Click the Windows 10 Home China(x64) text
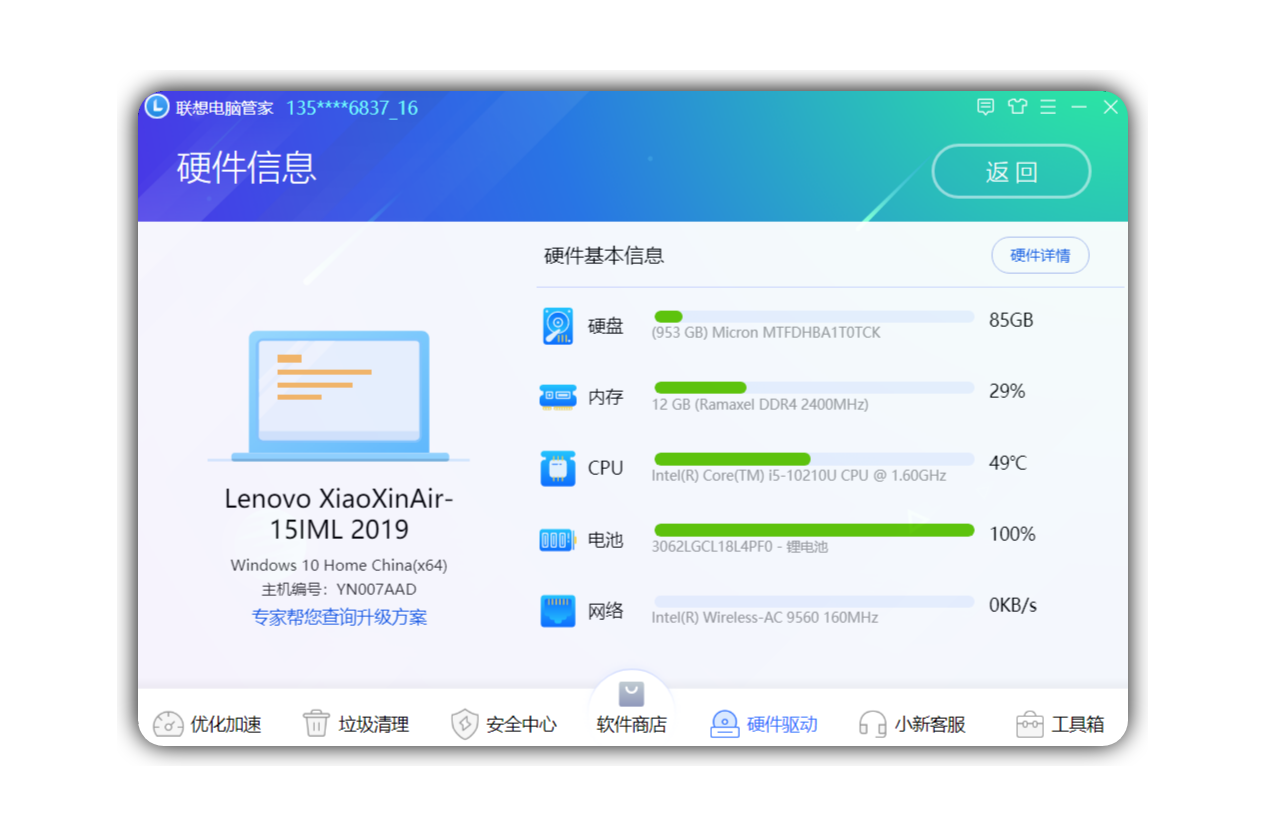 point(339,565)
